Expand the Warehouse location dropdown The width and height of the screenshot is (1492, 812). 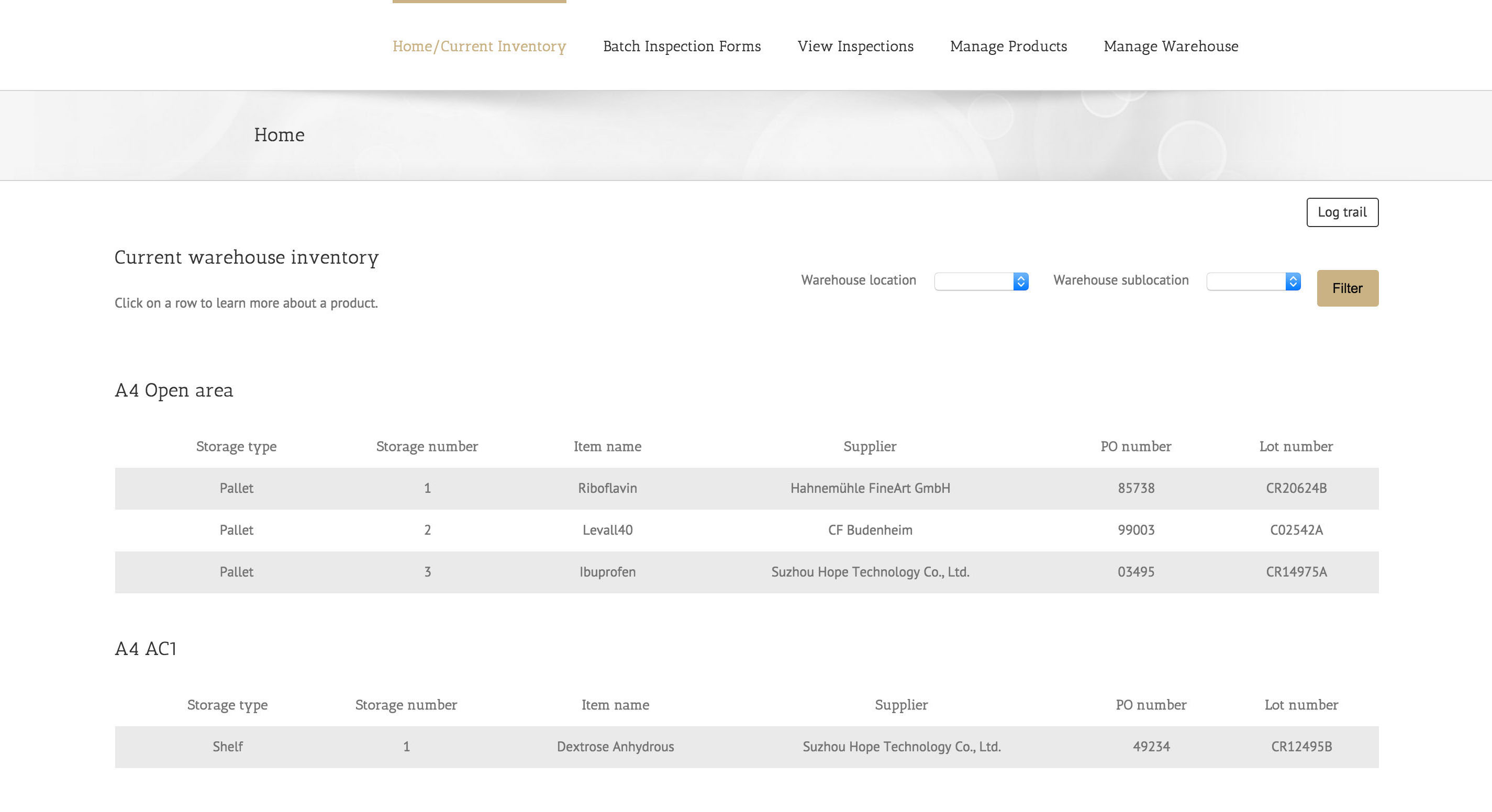pos(981,281)
